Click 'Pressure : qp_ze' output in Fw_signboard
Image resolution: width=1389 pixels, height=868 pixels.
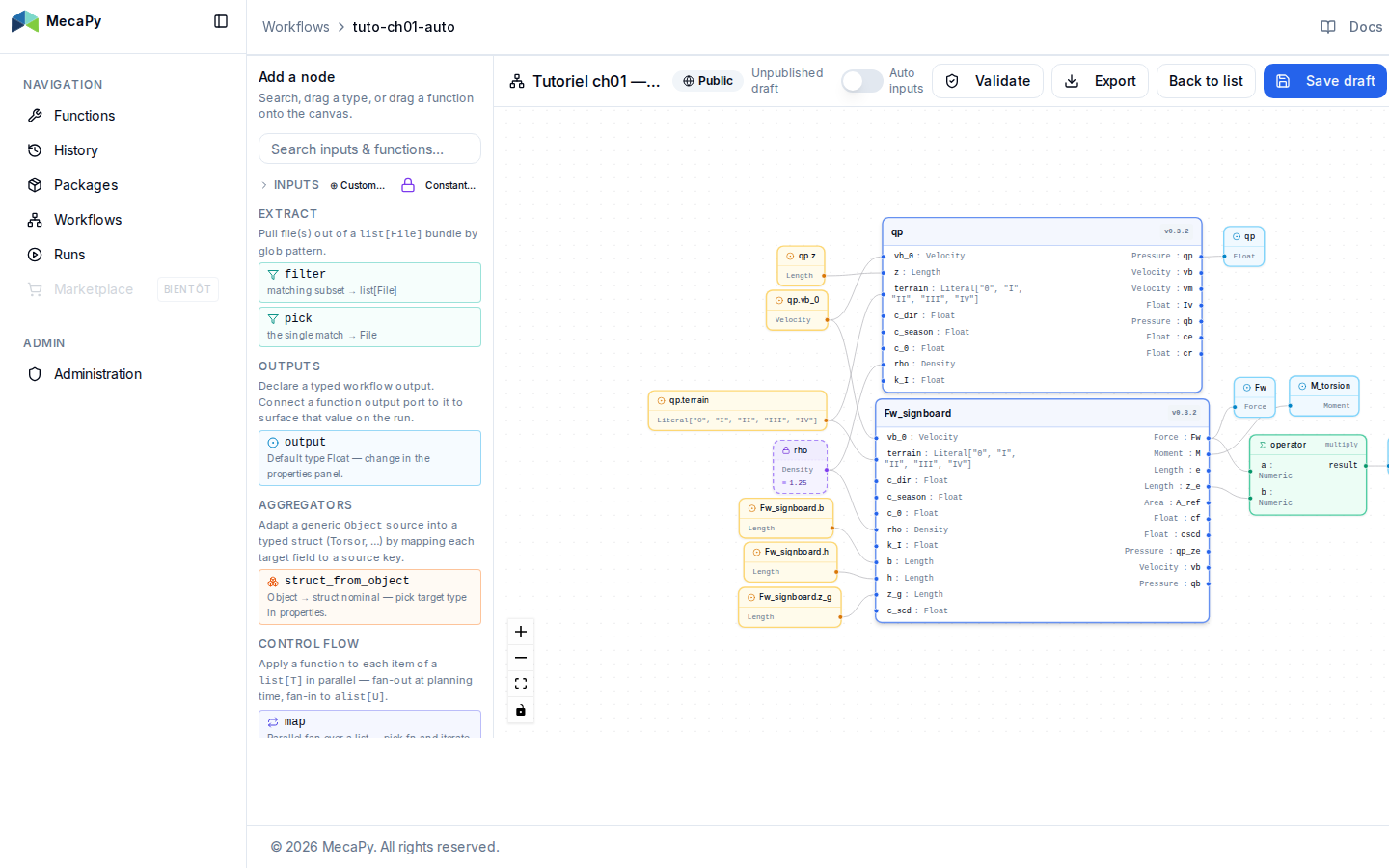tap(1162, 551)
